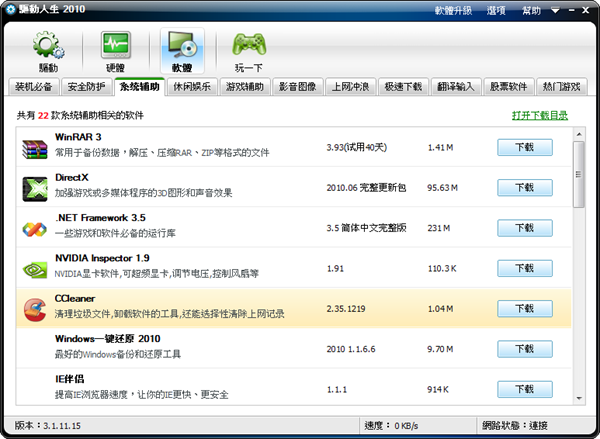This screenshot has height=439, width=600.
Task: Switch to the 影音图像 tab
Action: (x=298, y=87)
